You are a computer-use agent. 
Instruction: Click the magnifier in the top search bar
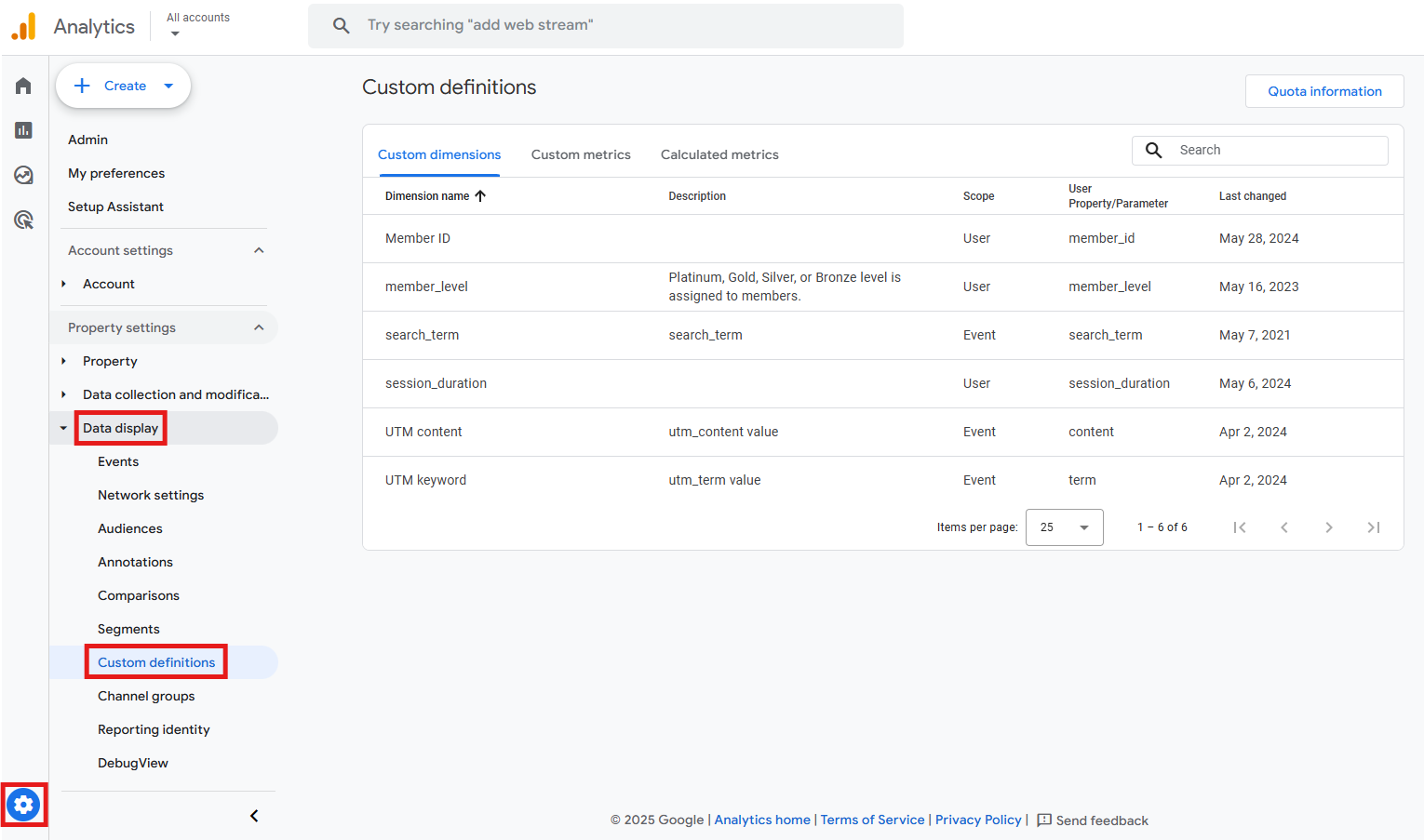(342, 25)
